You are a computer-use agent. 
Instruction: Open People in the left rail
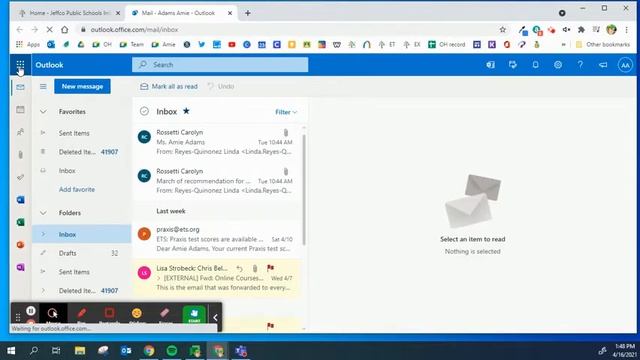tap(20, 132)
